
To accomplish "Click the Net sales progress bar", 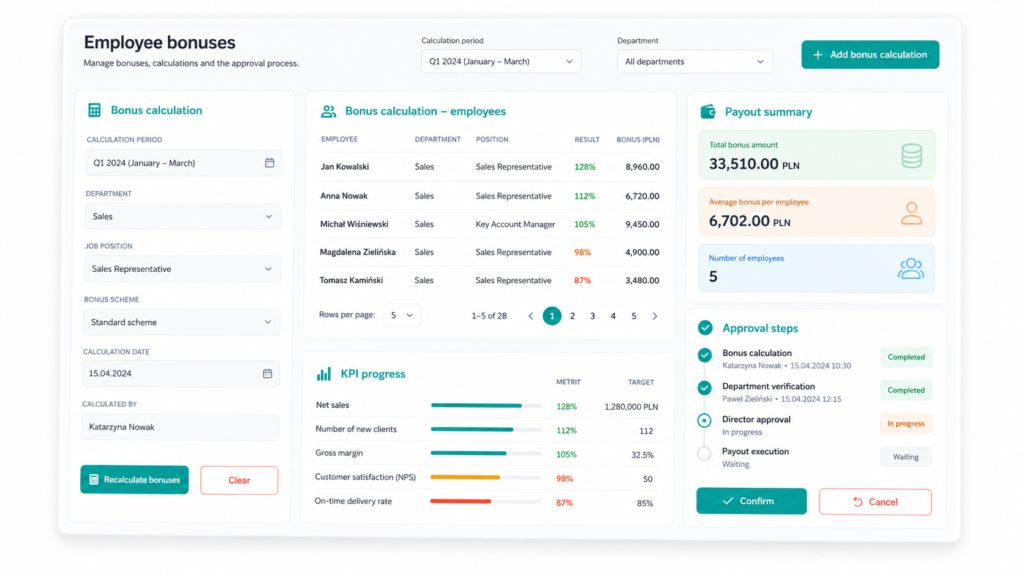I will [486, 406].
